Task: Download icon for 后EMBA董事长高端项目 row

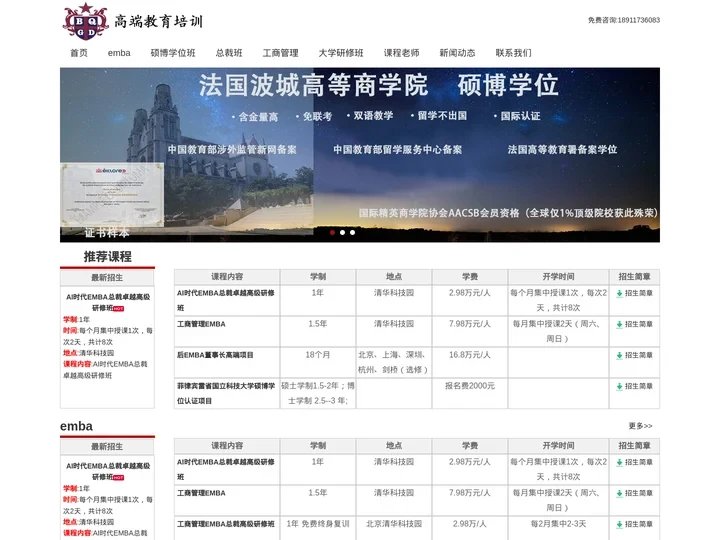Action: click(x=619, y=355)
